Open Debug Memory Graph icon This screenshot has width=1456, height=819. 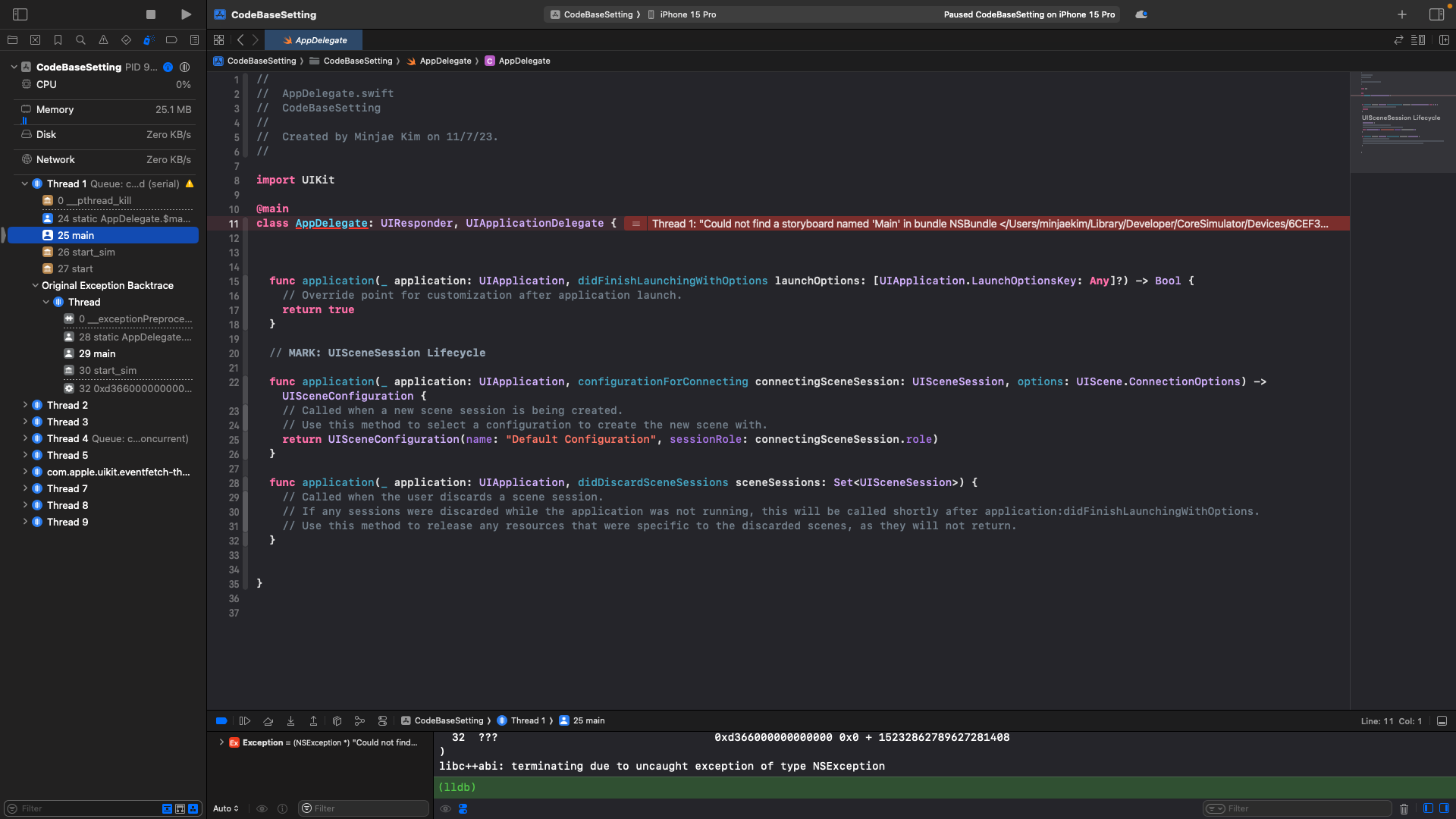(359, 721)
